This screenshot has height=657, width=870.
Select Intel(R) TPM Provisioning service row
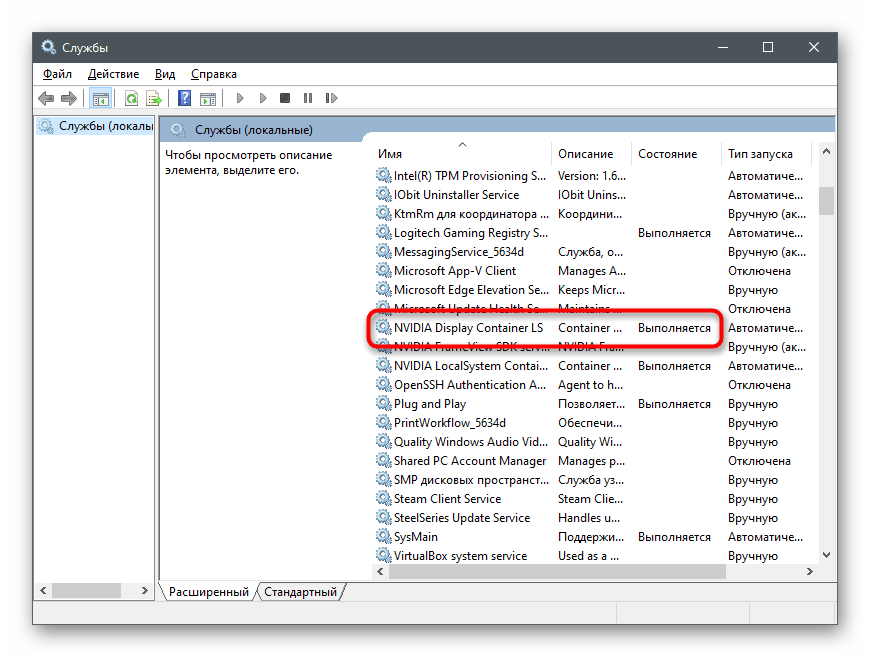point(594,176)
